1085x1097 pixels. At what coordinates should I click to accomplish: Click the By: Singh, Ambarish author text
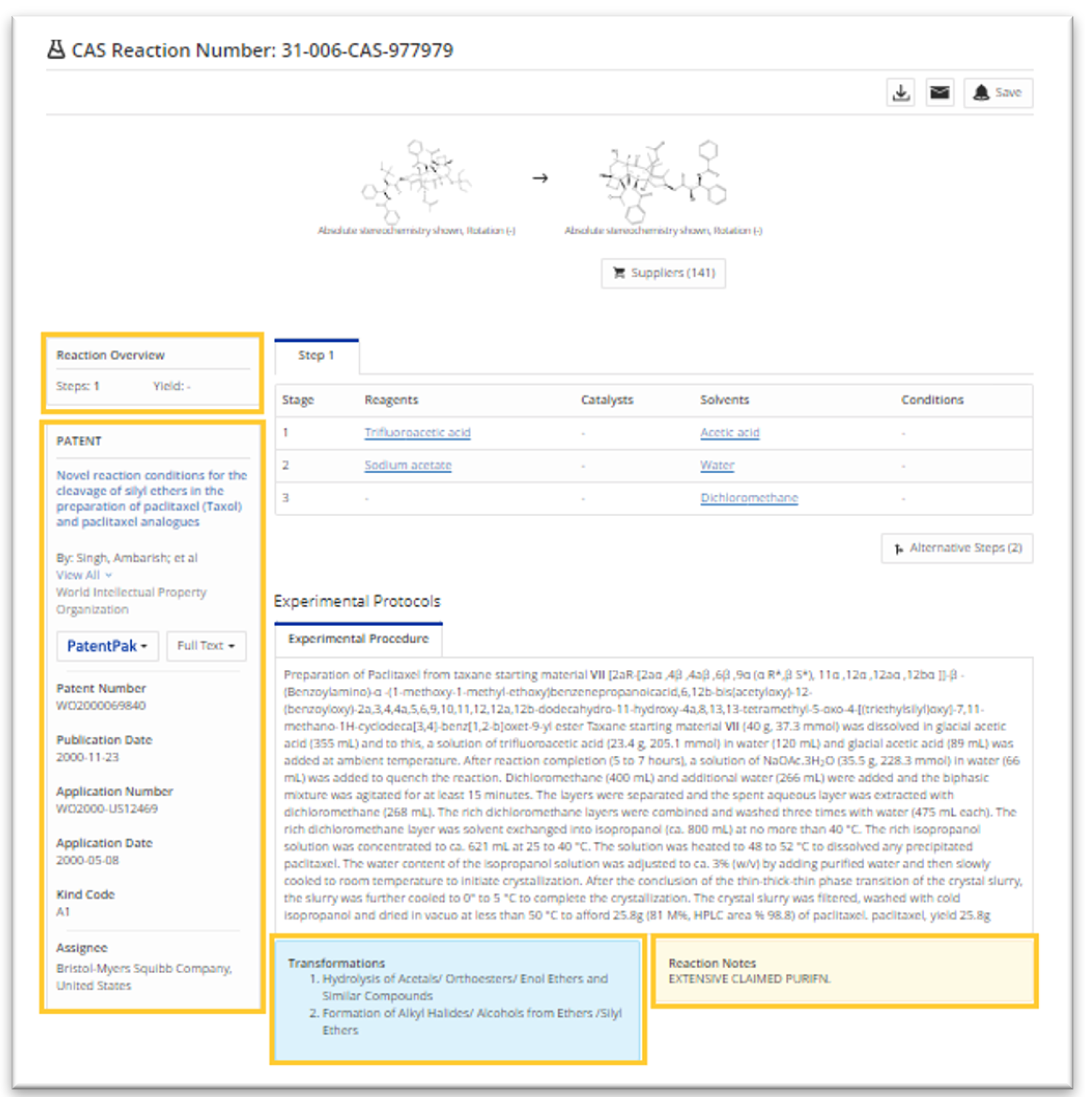pos(127,558)
